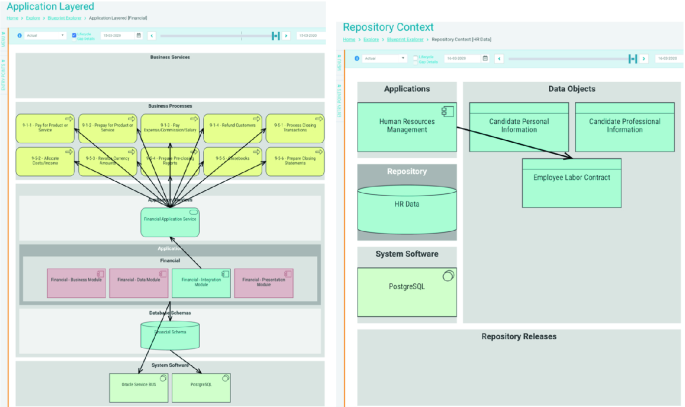Click process icon on 9-5-1 Process Closing Transactions box
685x407 pixels.
tap(319, 119)
